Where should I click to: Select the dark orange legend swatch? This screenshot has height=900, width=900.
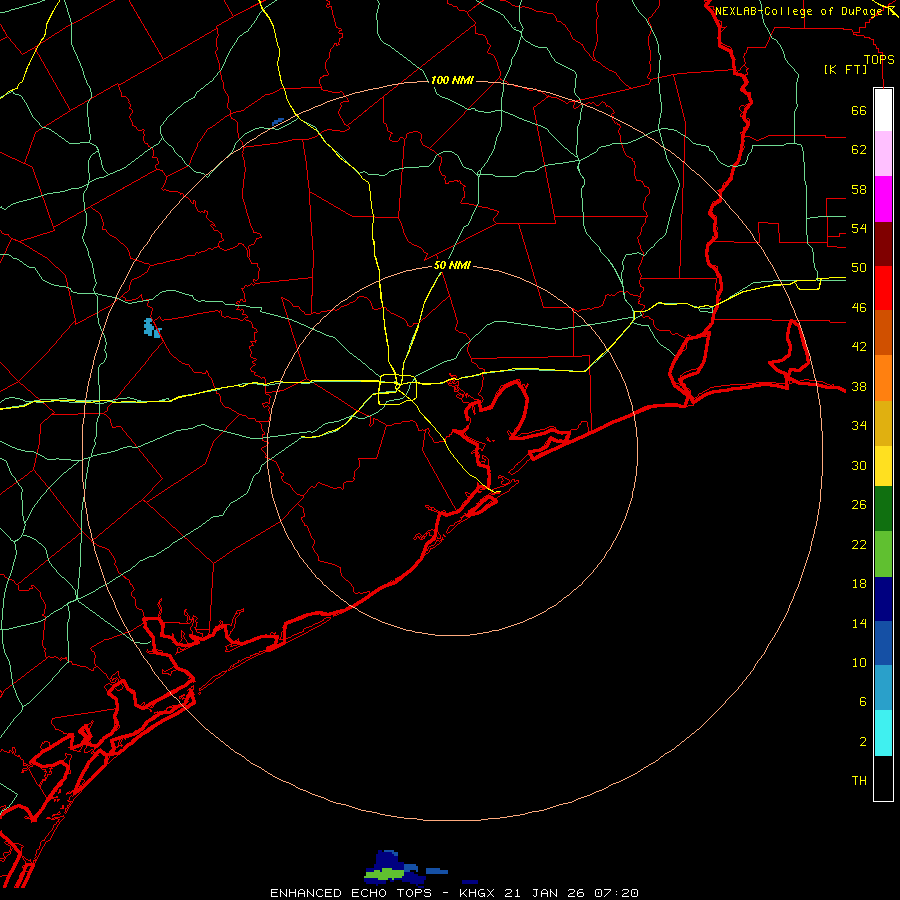tap(883, 332)
